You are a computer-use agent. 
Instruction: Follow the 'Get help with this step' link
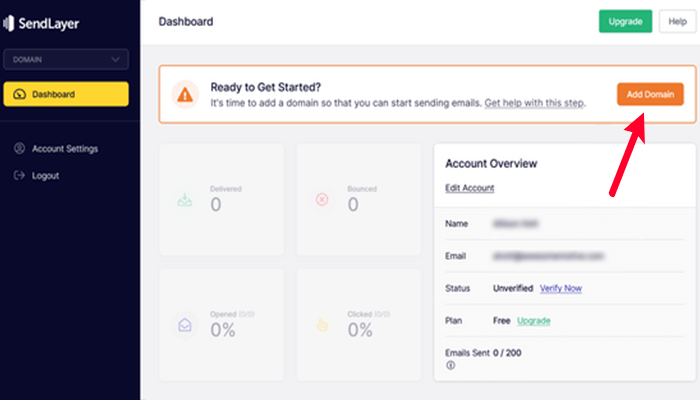click(535, 103)
